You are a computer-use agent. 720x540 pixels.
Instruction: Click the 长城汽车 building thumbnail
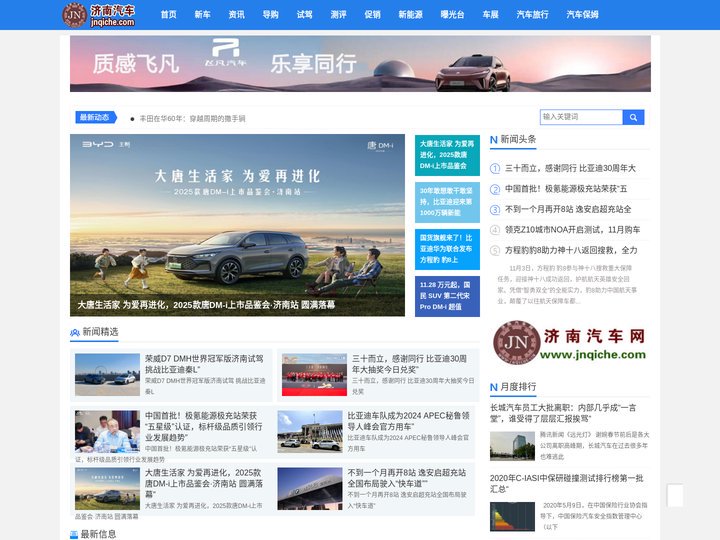512,446
